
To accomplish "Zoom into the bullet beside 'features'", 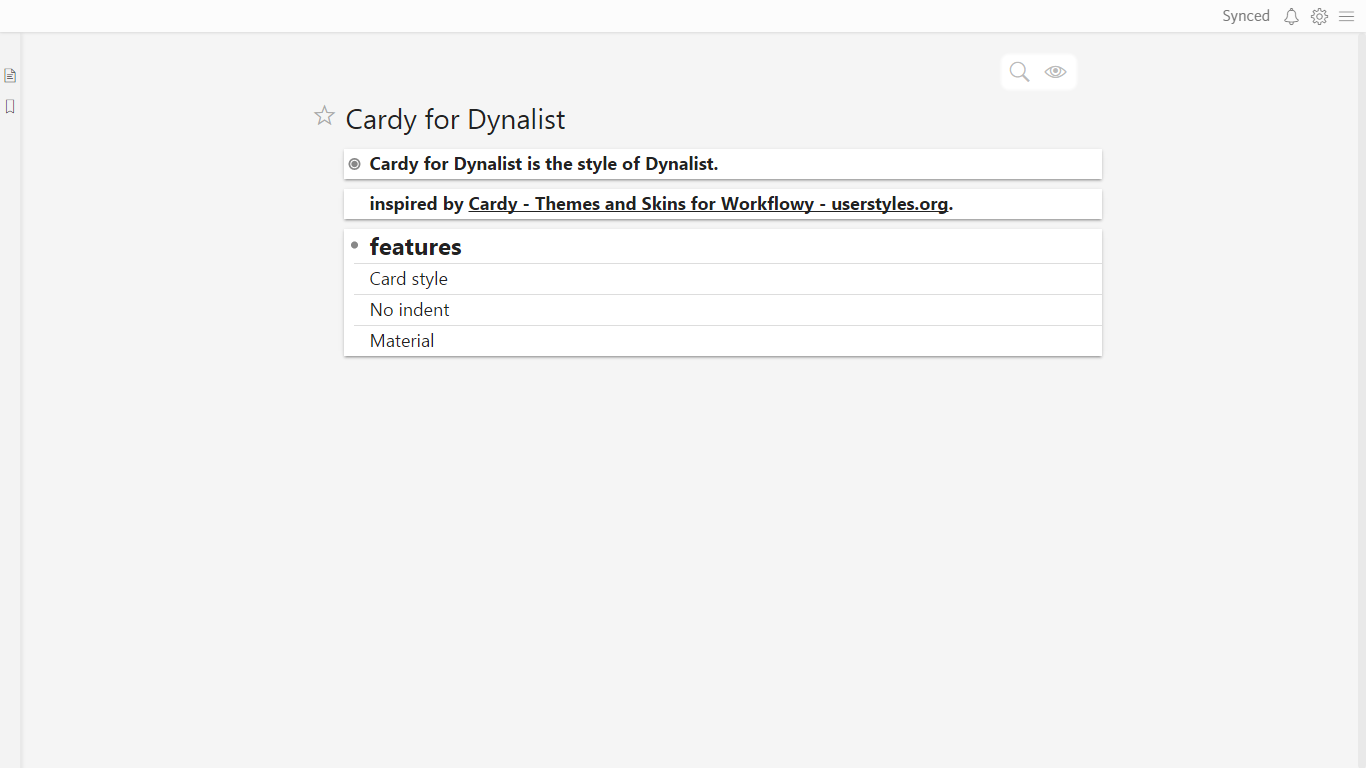I will pyautogui.click(x=354, y=244).
